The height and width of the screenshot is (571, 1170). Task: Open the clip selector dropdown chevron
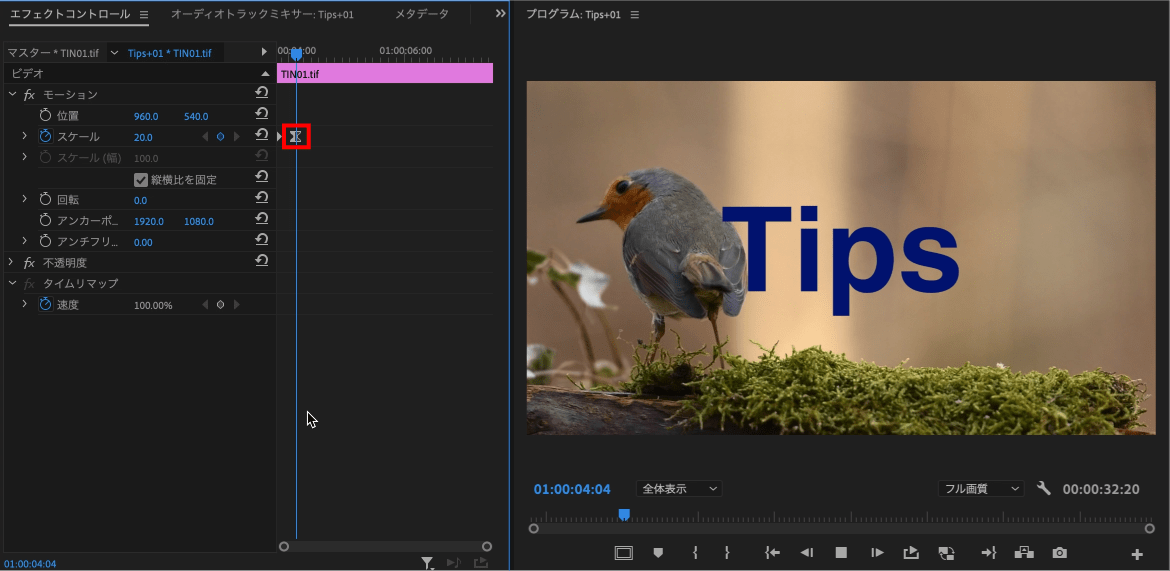click(114, 52)
